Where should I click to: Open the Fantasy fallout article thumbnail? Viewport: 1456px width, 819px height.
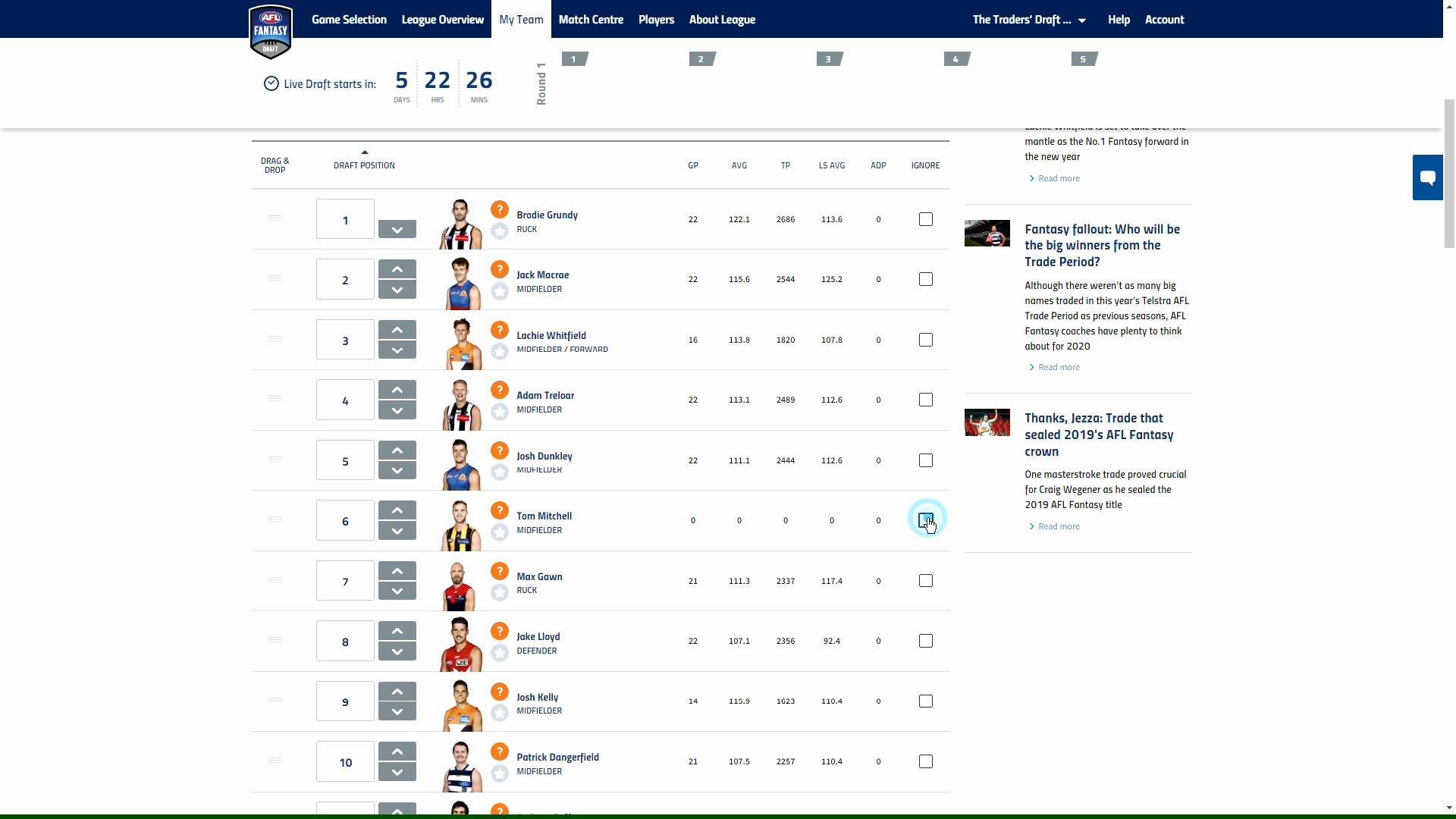click(987, 233)
